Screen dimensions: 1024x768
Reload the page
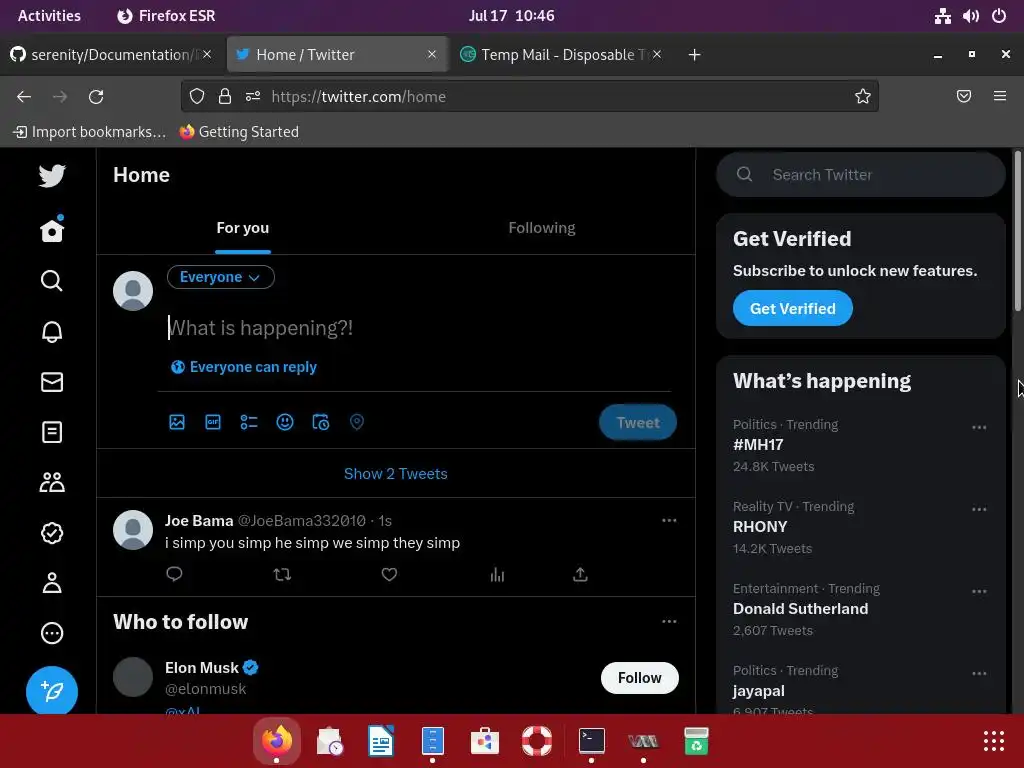96,97
